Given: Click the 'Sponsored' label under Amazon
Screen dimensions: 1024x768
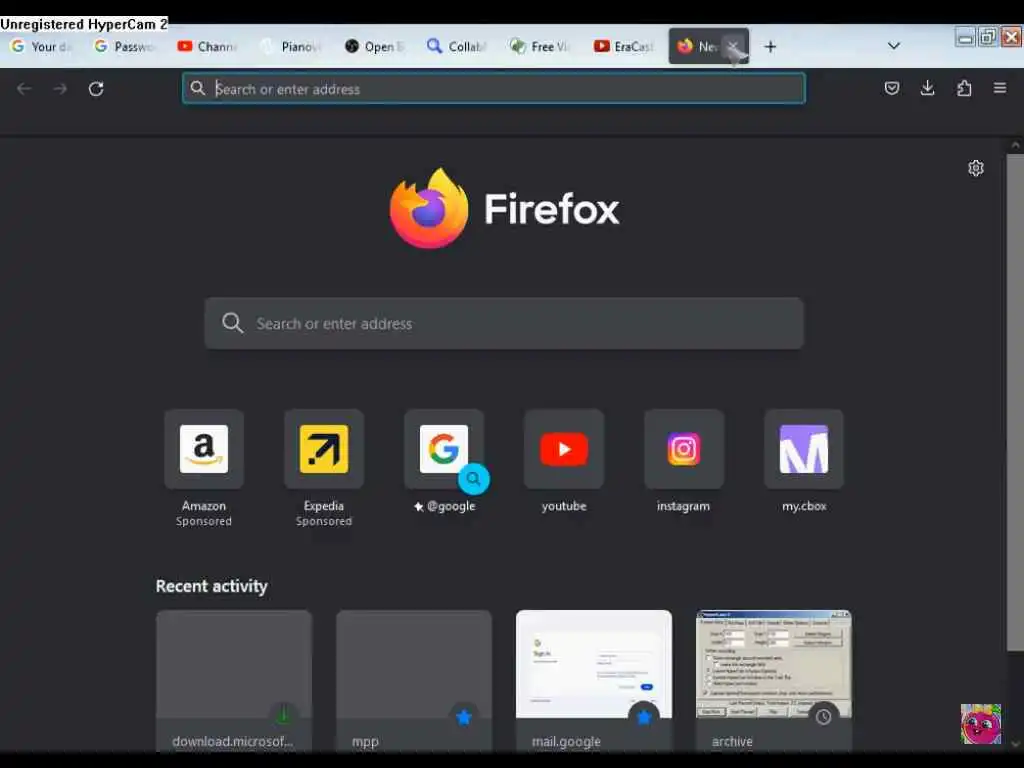Looking at the screenshot, I should pos(204,521).
